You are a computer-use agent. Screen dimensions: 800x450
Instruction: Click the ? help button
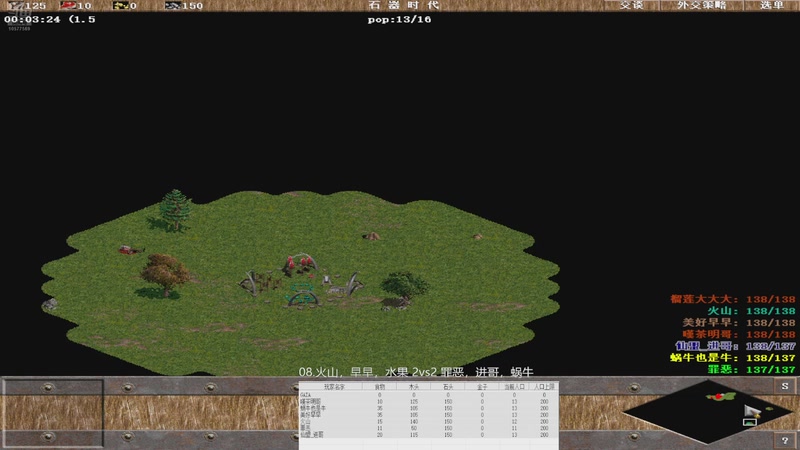[785, 440]
